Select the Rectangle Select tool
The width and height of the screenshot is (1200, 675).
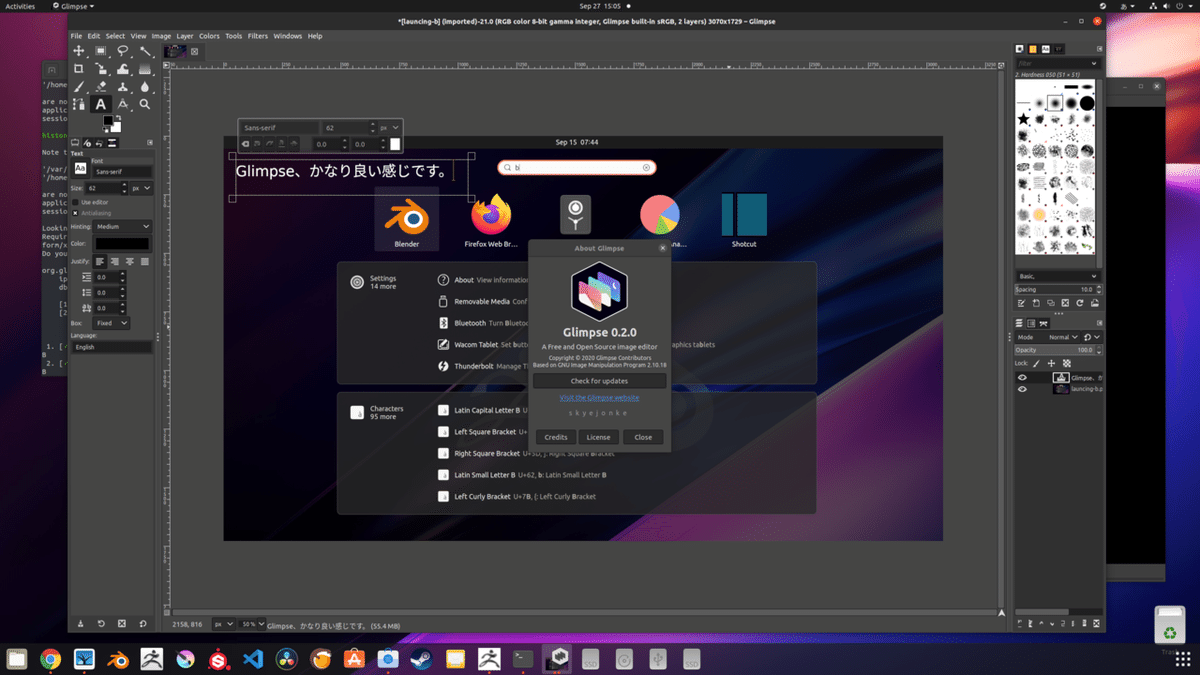click(x=100, y=50)
